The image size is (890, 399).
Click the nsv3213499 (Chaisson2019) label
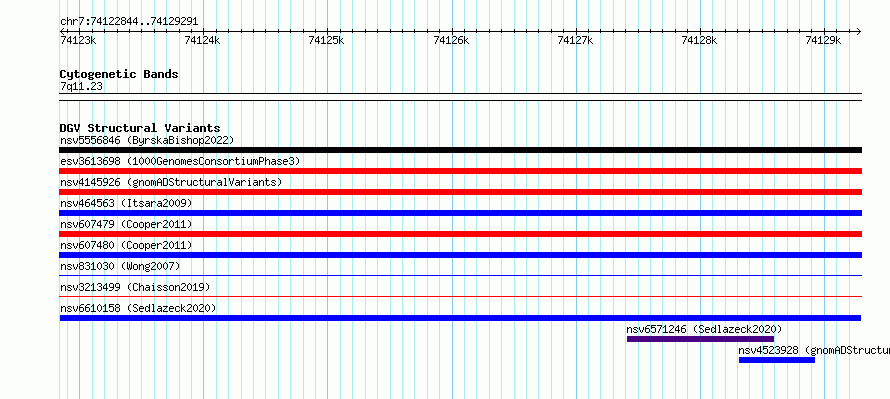pyautogui.click(x=135, y=287)
